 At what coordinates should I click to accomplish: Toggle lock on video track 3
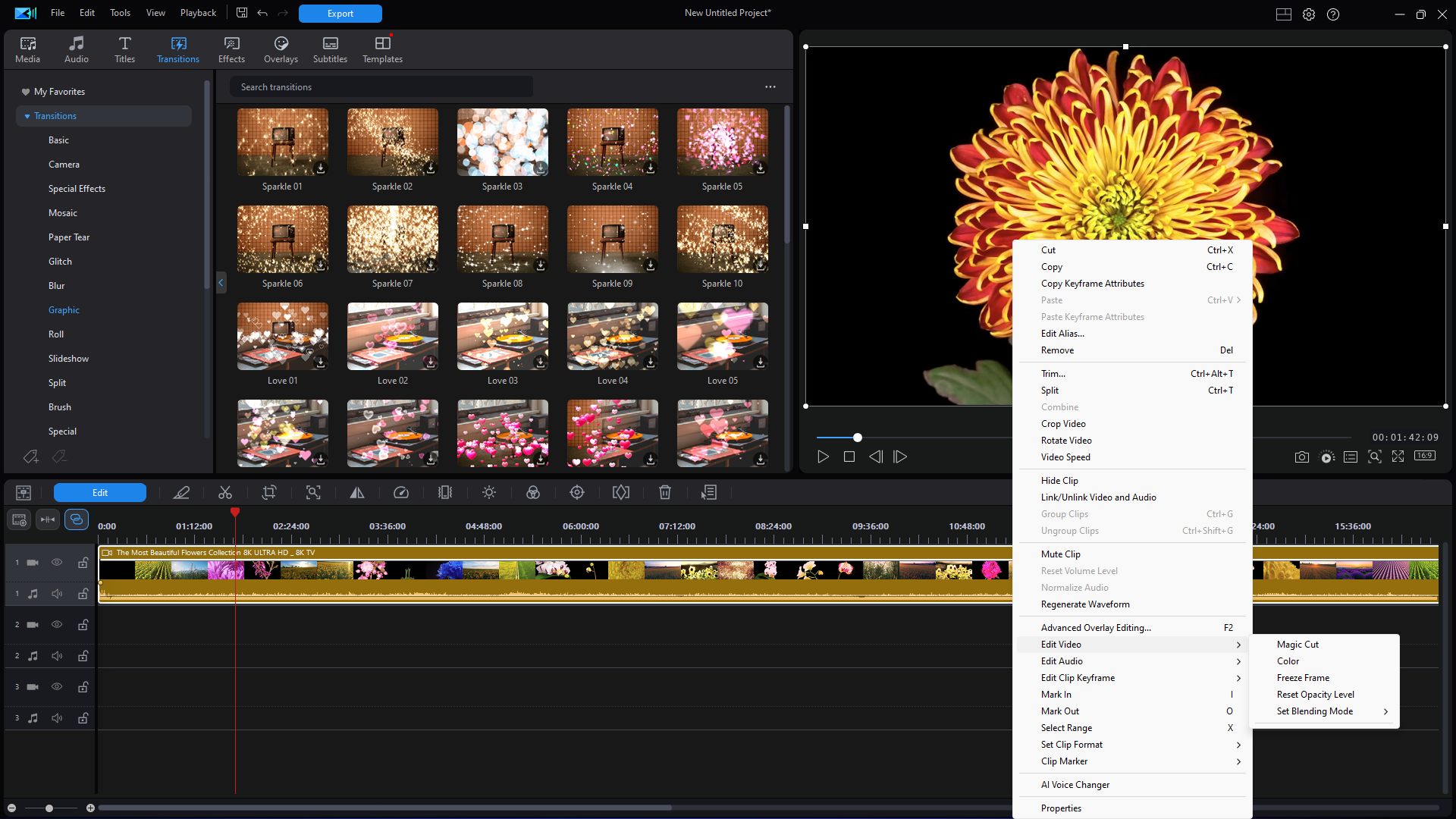(x=83, y=687)
